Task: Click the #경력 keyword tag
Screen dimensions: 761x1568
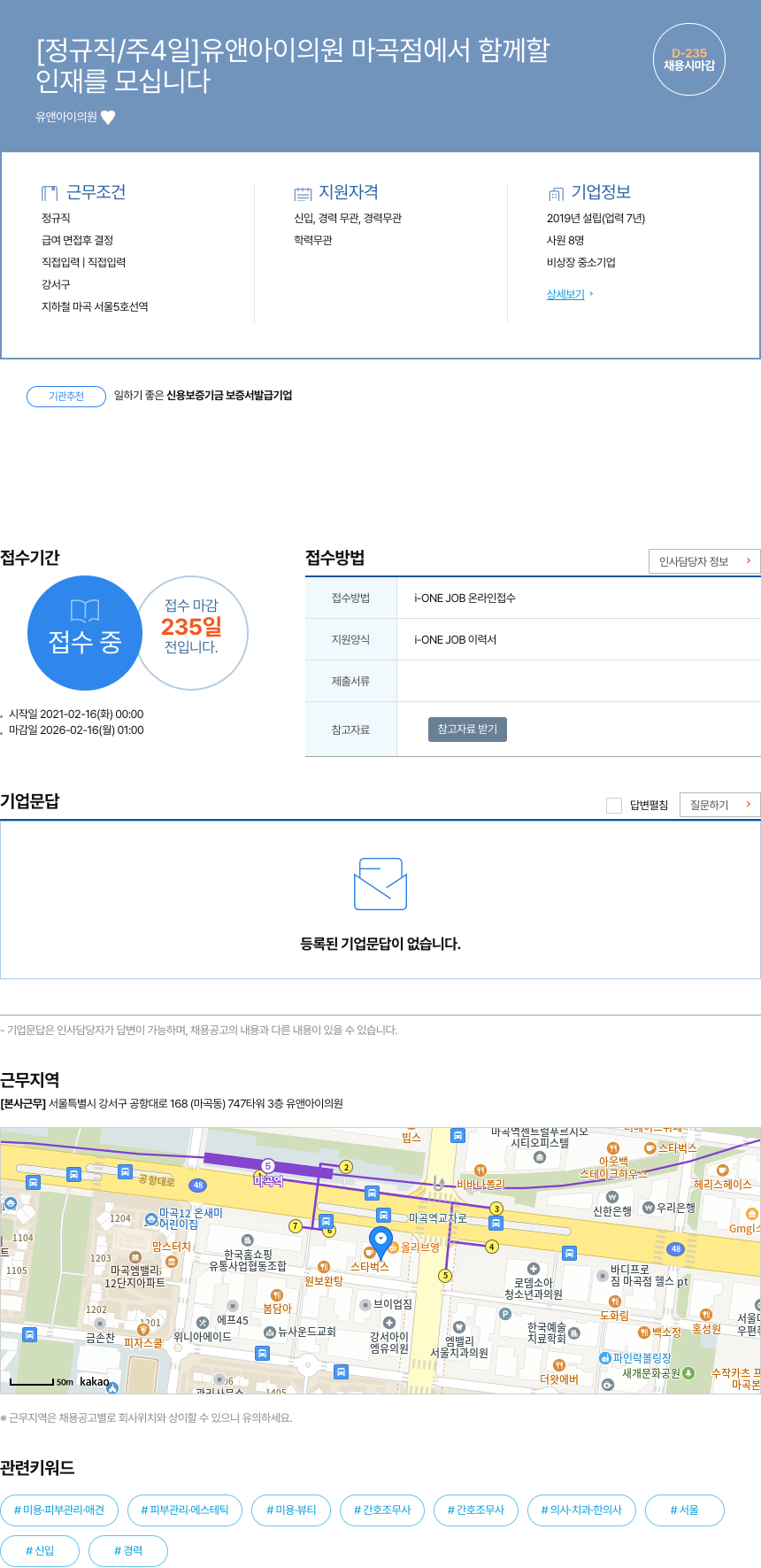Action: click(x=128, y=1551)
